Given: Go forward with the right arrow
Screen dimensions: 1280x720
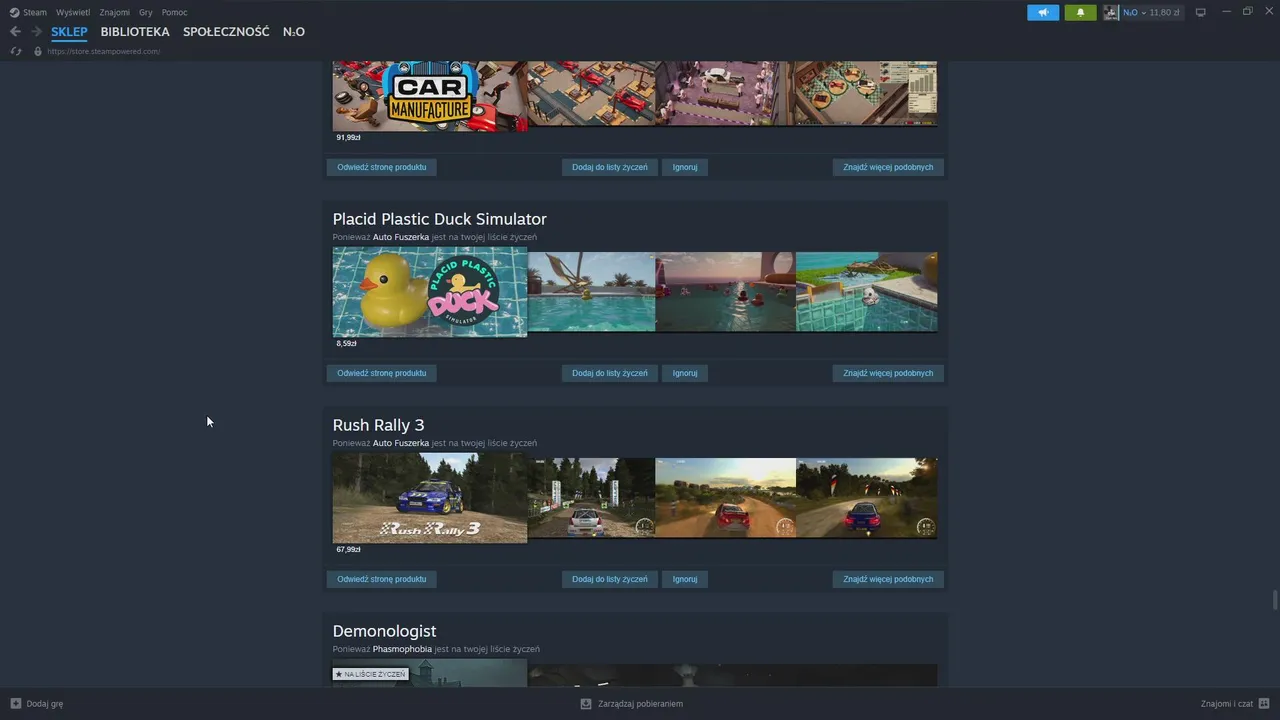Looking at the screenshot, I should (x=36, y=32).
